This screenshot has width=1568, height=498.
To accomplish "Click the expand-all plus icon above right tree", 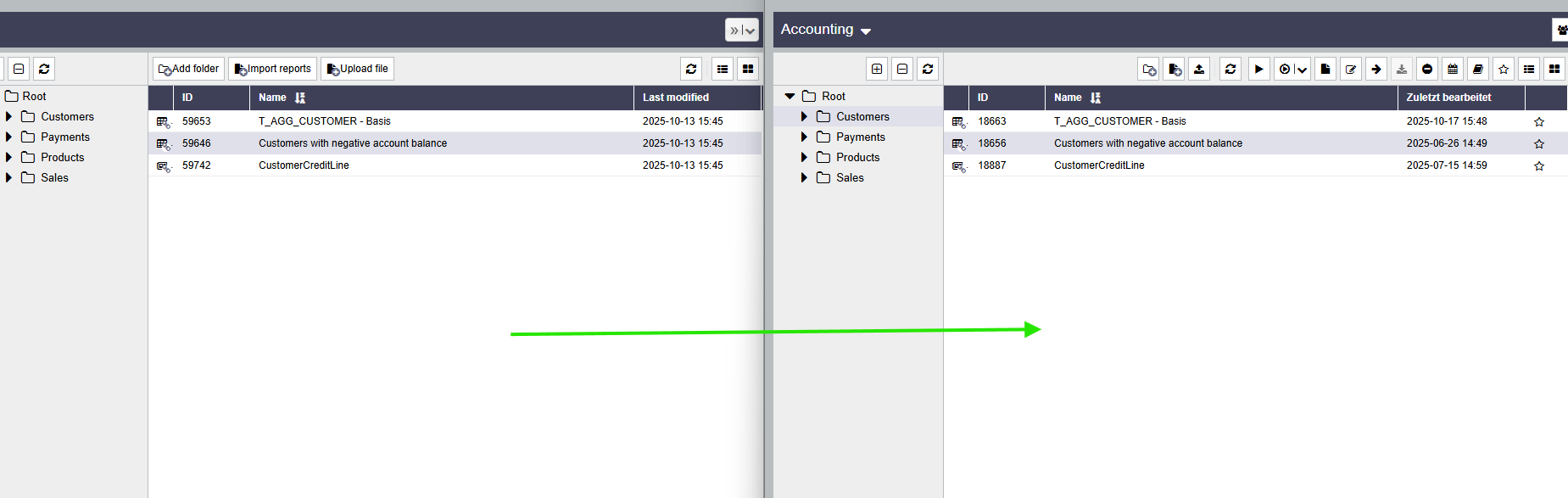I will [x=877, y=70].
